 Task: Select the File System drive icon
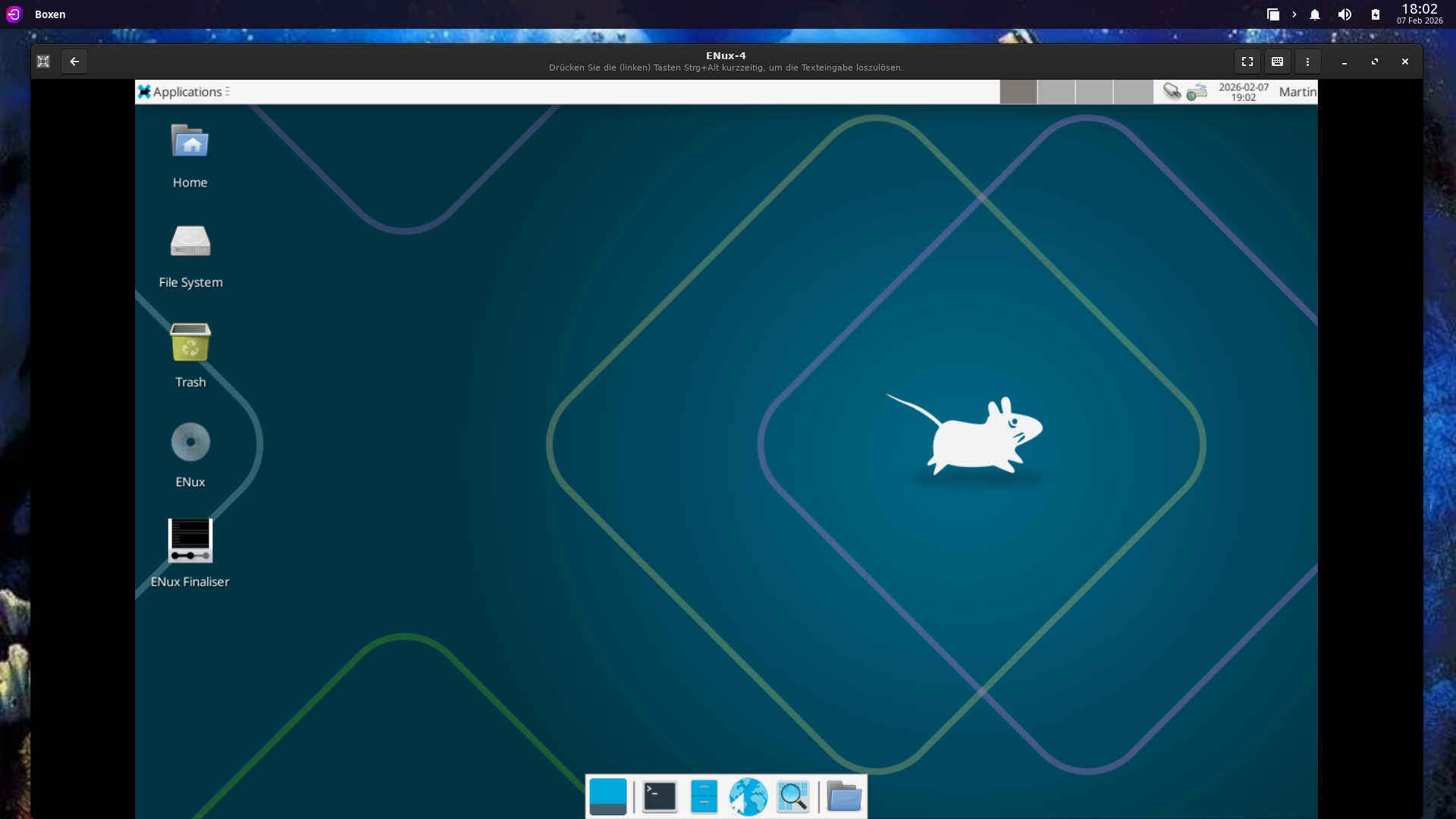pos(190,243)
